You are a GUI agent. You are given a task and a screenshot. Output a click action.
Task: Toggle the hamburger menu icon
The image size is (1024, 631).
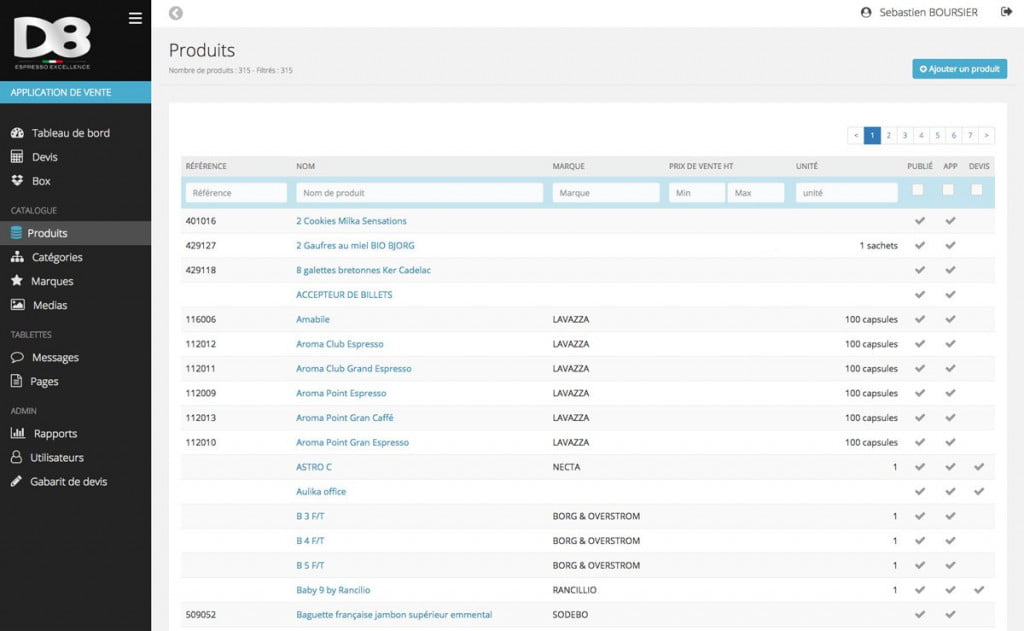(135, 18)
